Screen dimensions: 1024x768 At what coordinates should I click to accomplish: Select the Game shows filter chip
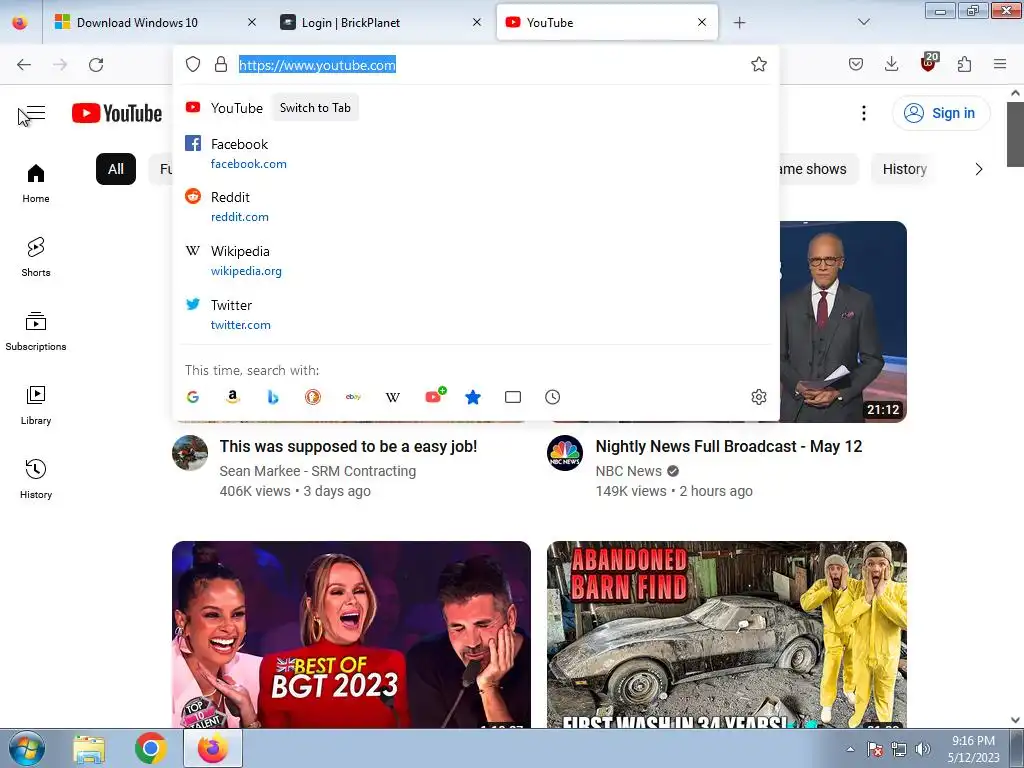coord(818,169)
